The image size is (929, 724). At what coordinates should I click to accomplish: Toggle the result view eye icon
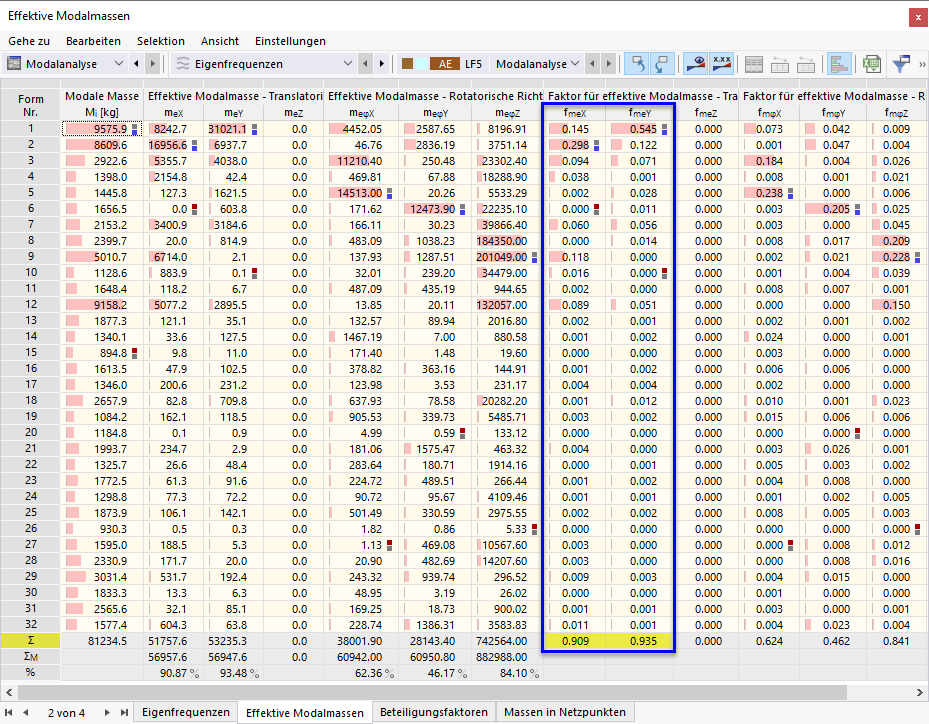coord(696,63)
